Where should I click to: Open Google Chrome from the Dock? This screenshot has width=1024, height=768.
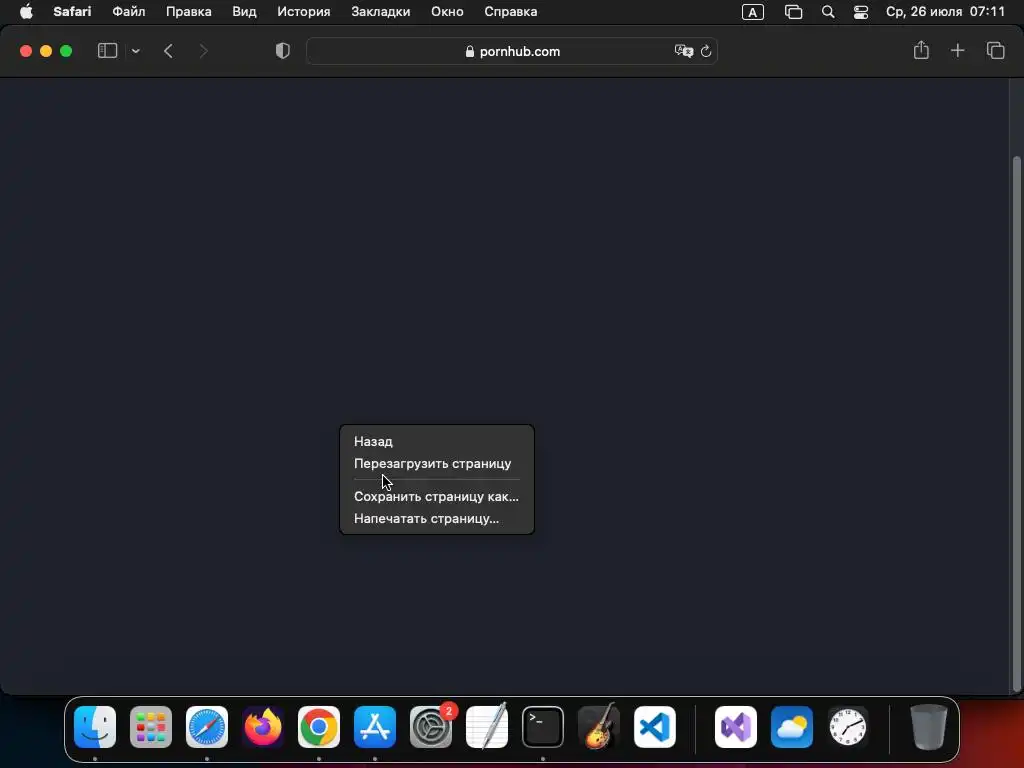[319, 727]
